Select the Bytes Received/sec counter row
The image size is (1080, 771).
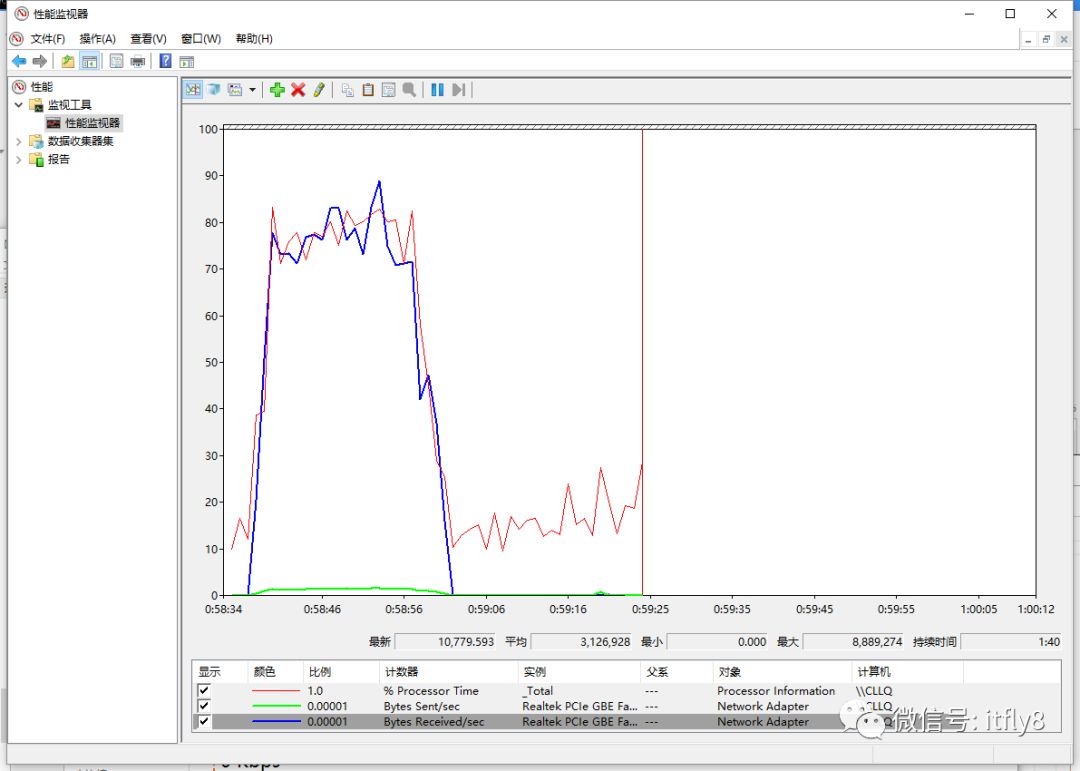pyautogui.click(x=626, y=721)
